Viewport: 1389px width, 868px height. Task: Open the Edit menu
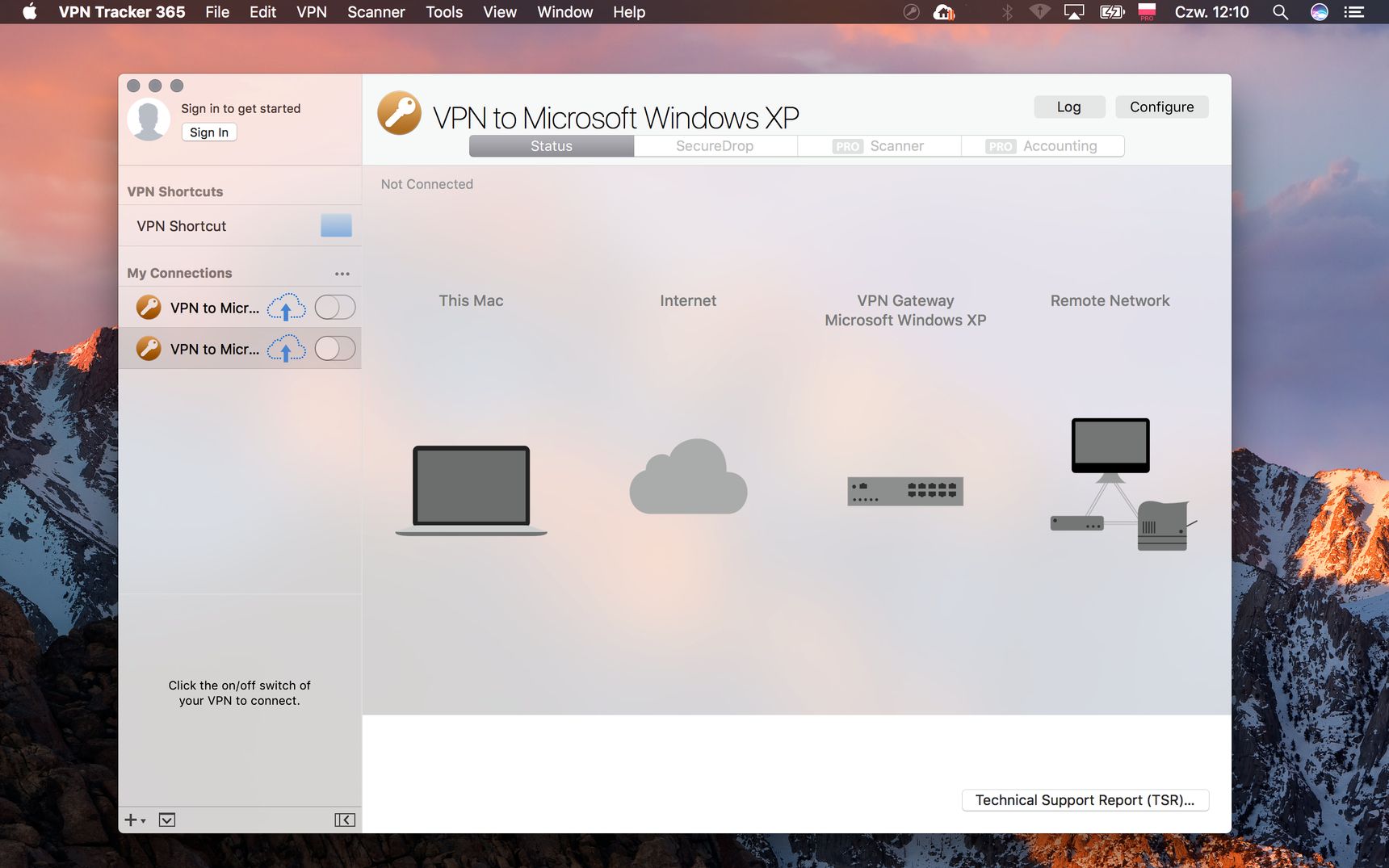click(262, 12)
